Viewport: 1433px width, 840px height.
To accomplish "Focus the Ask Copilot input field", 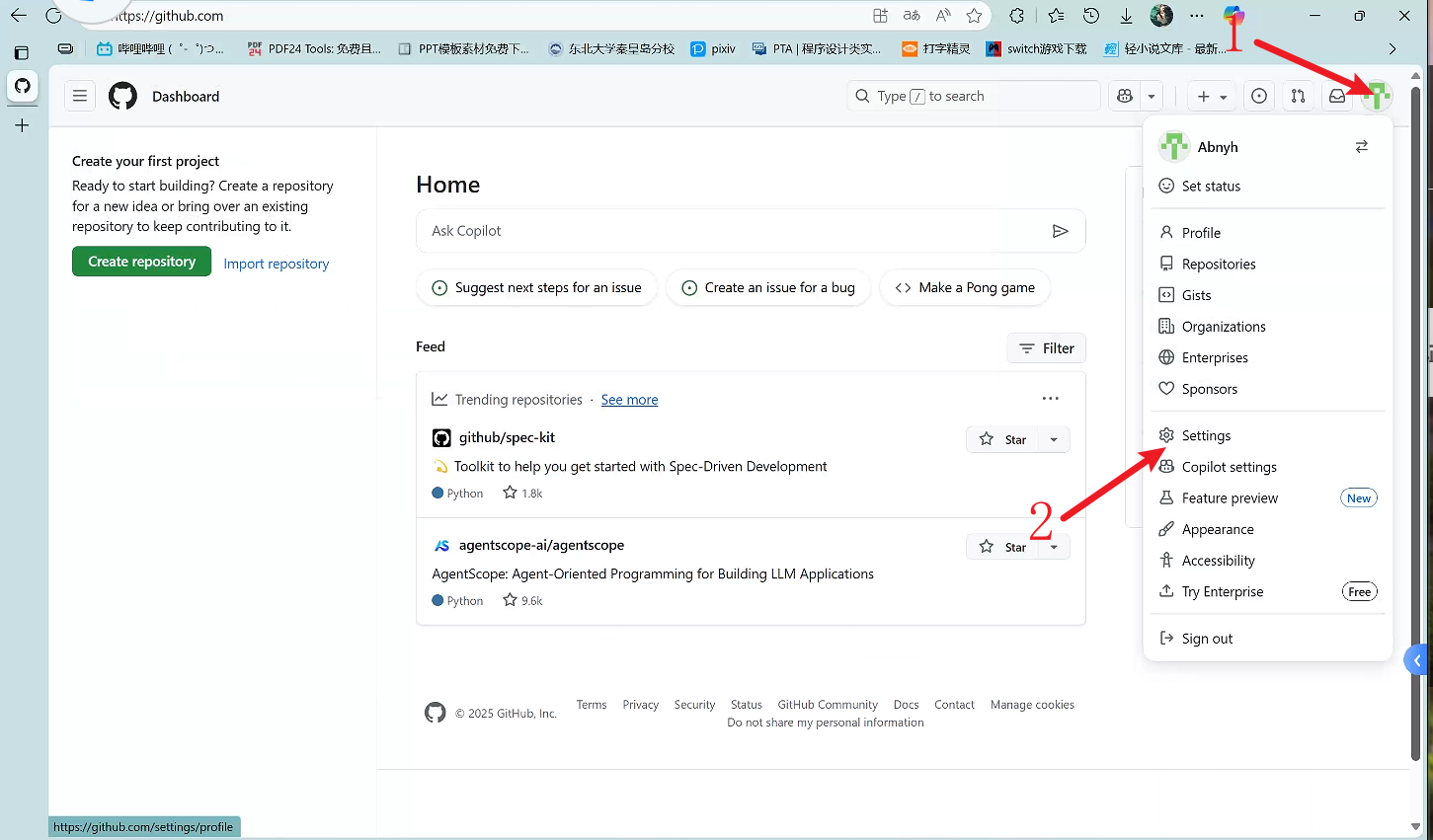I will click(x=751, y=231).
